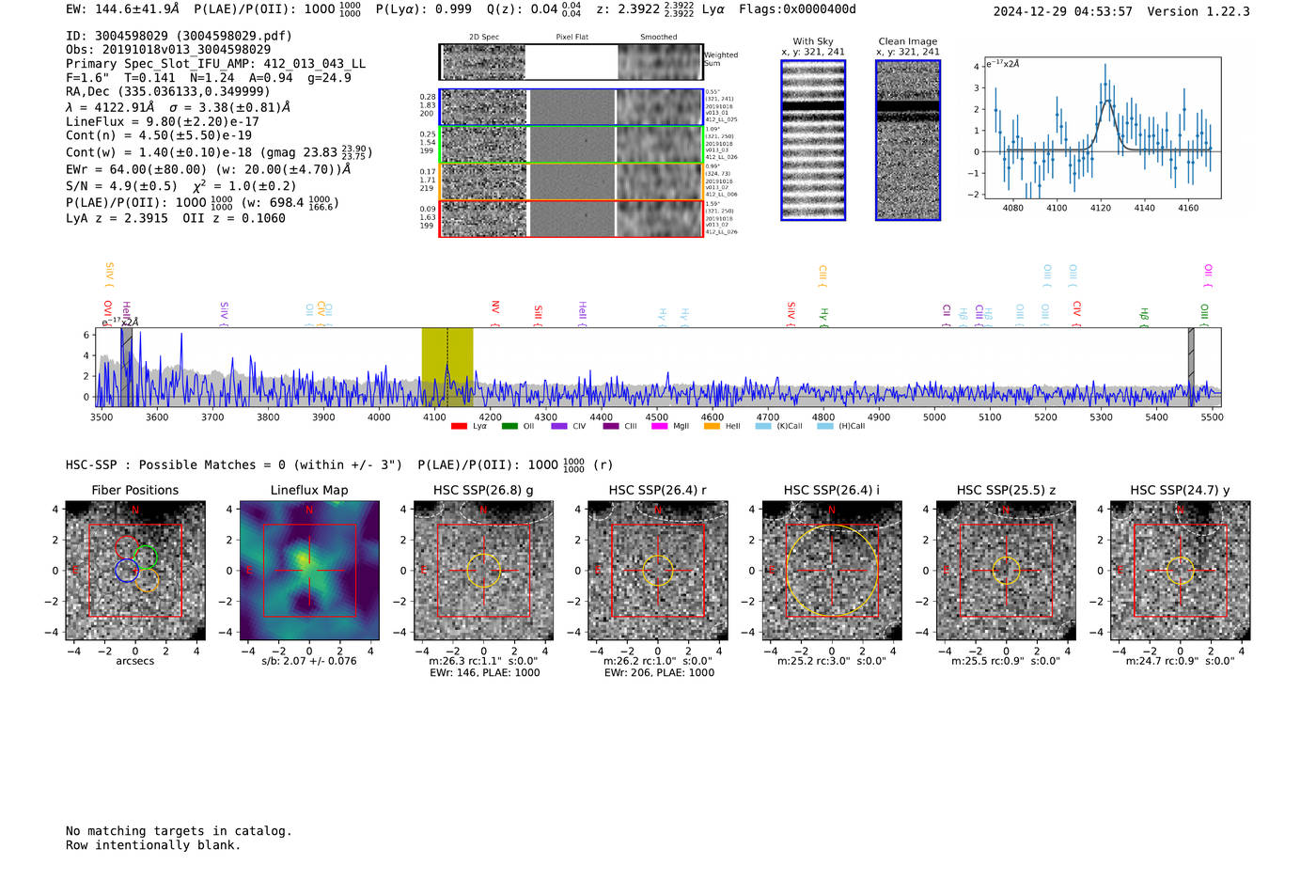Open the HSC SSP(24.7) y cutout
The height and width of the screenshot is (896, 1316).
point(1181,571)
